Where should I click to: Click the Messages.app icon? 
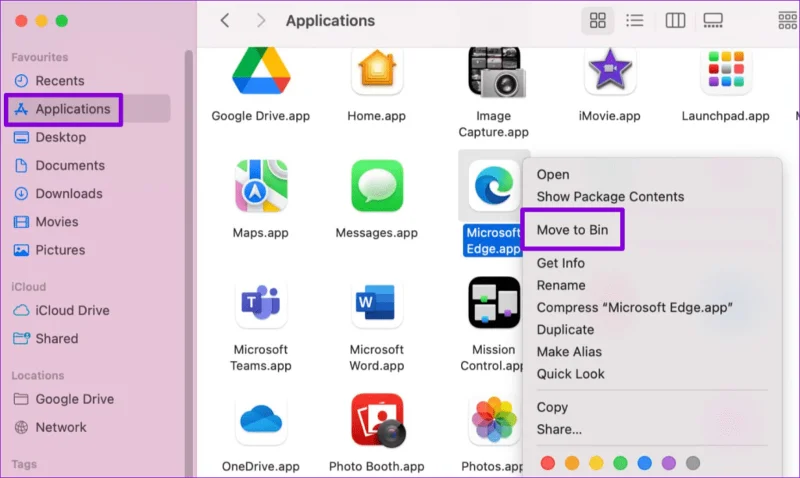[377, 186]
